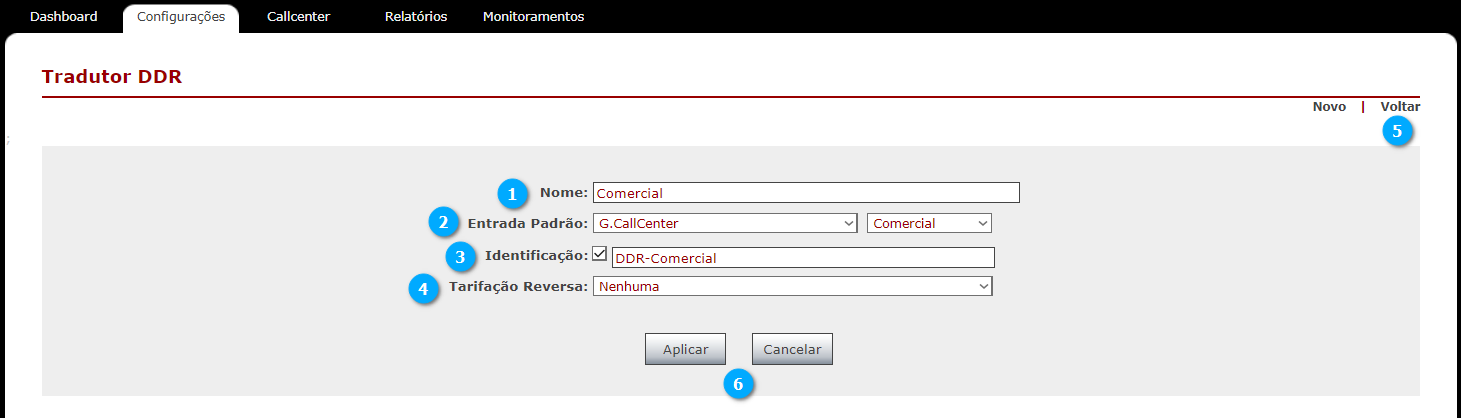Select the Configurações tab

pos(181,18)
